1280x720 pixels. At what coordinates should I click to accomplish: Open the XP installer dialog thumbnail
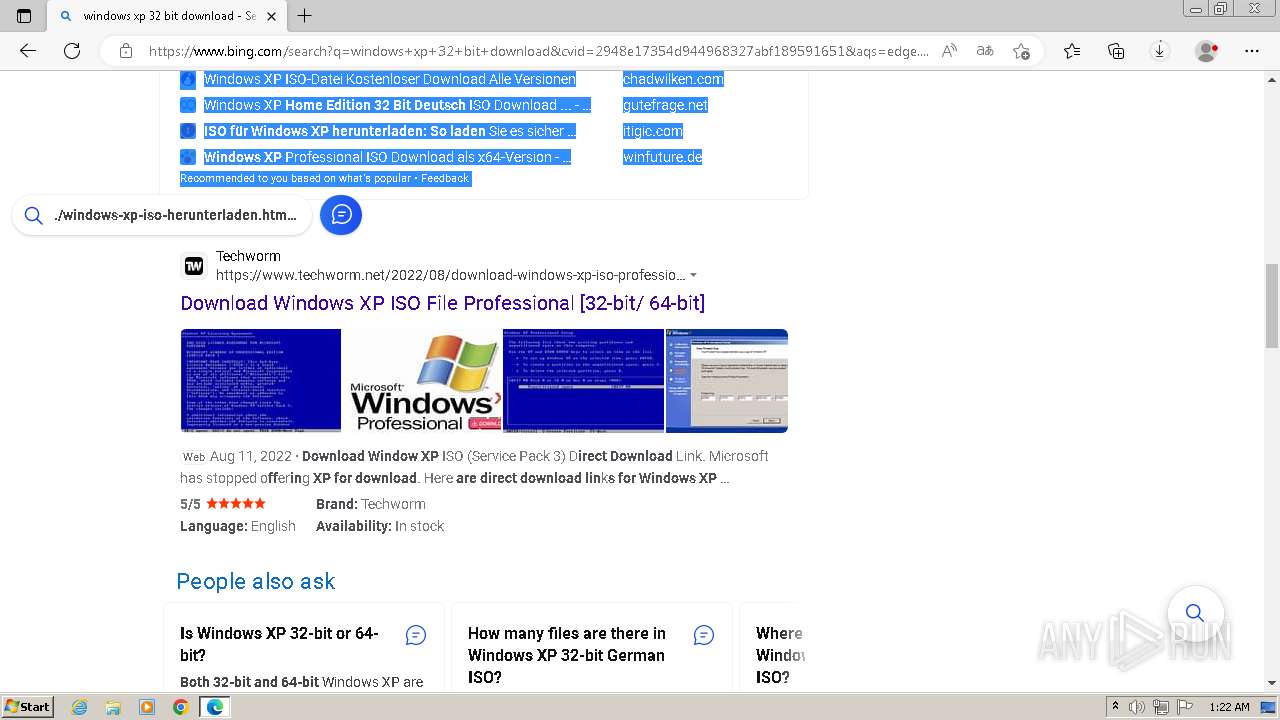click(x=727, y=381)
